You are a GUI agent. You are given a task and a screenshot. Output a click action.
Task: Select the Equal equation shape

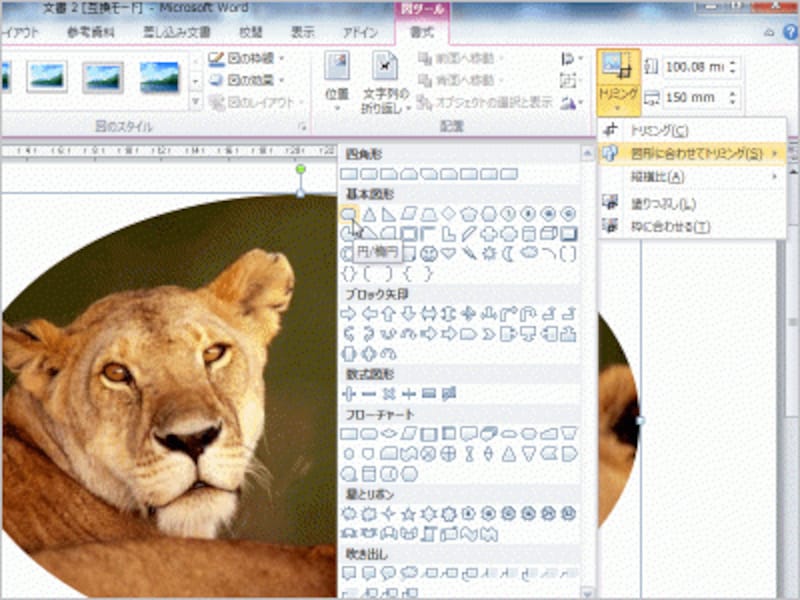click(429, 394)
